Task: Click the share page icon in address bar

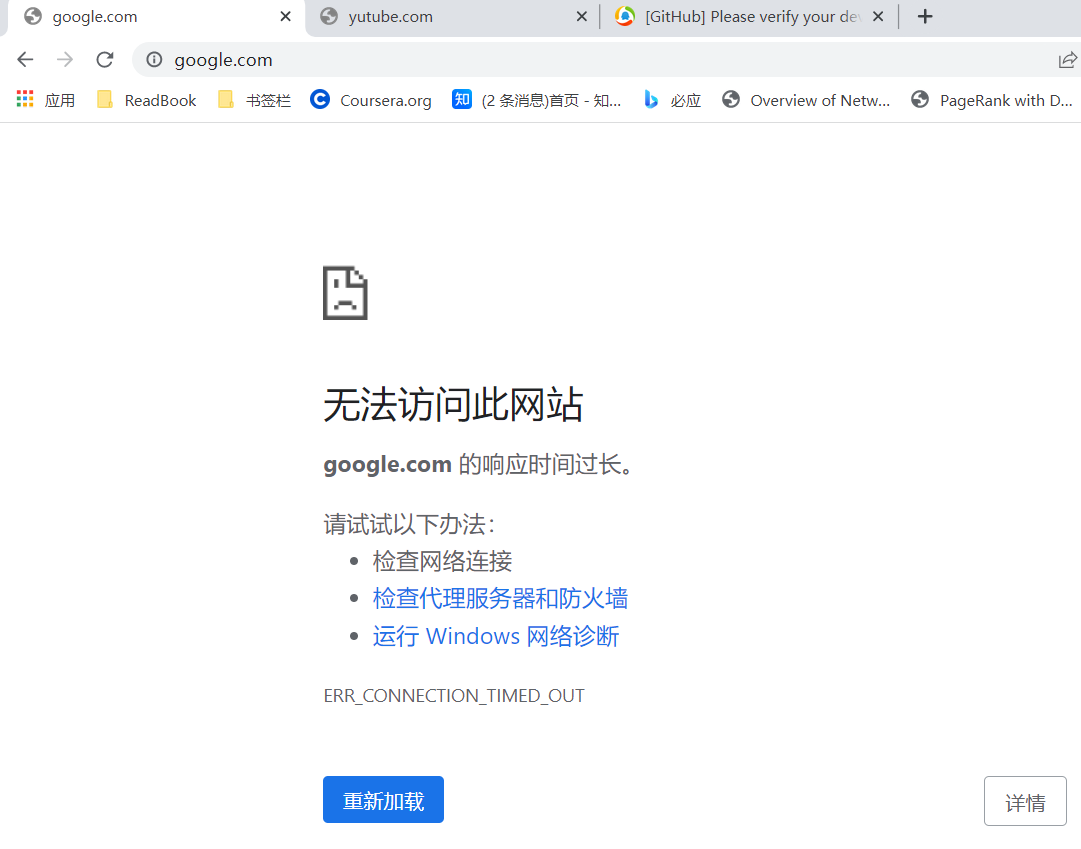Action: pos(1068,60)
